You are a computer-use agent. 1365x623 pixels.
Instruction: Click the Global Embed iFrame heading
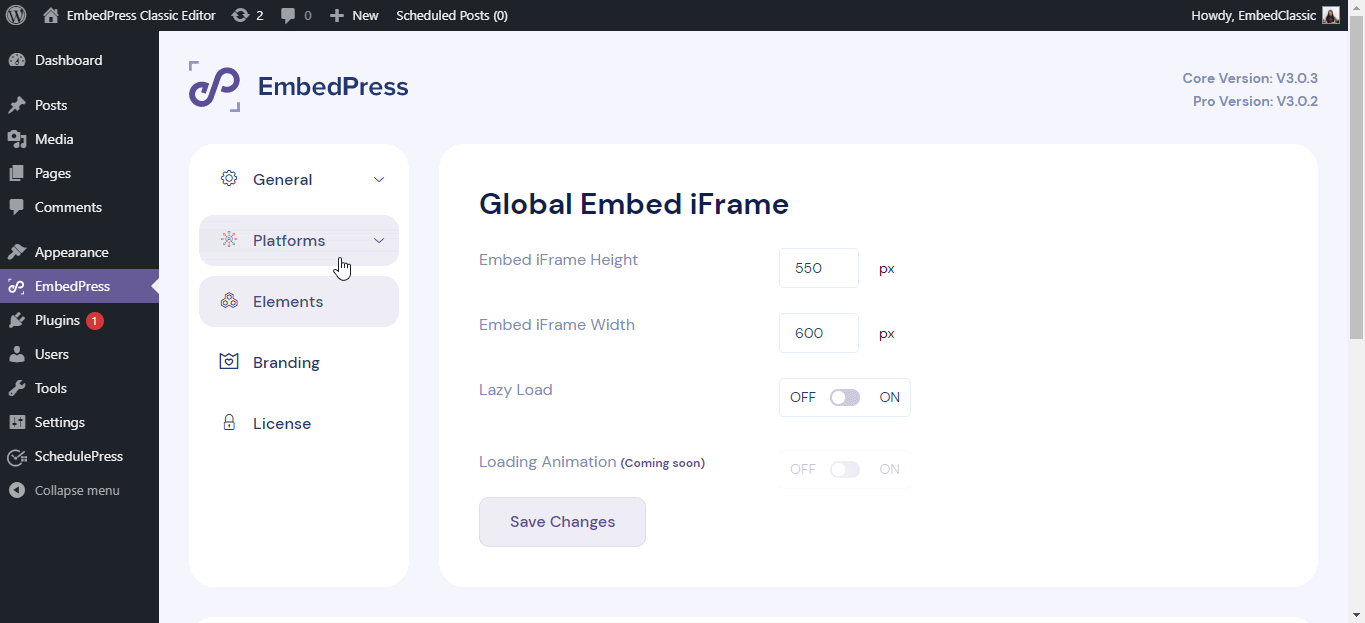click(634, 204)
